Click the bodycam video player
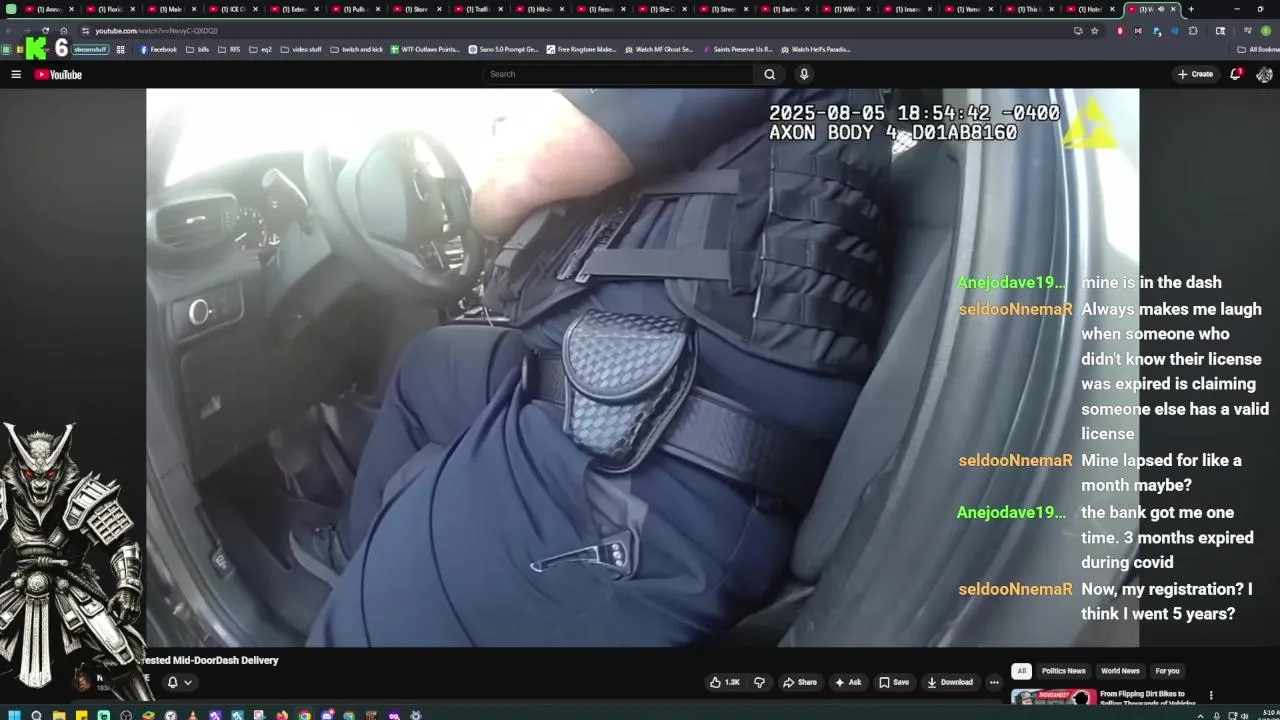Image resolution: width=1280 pixels, height=720 pixels. [x=642, y=367]
